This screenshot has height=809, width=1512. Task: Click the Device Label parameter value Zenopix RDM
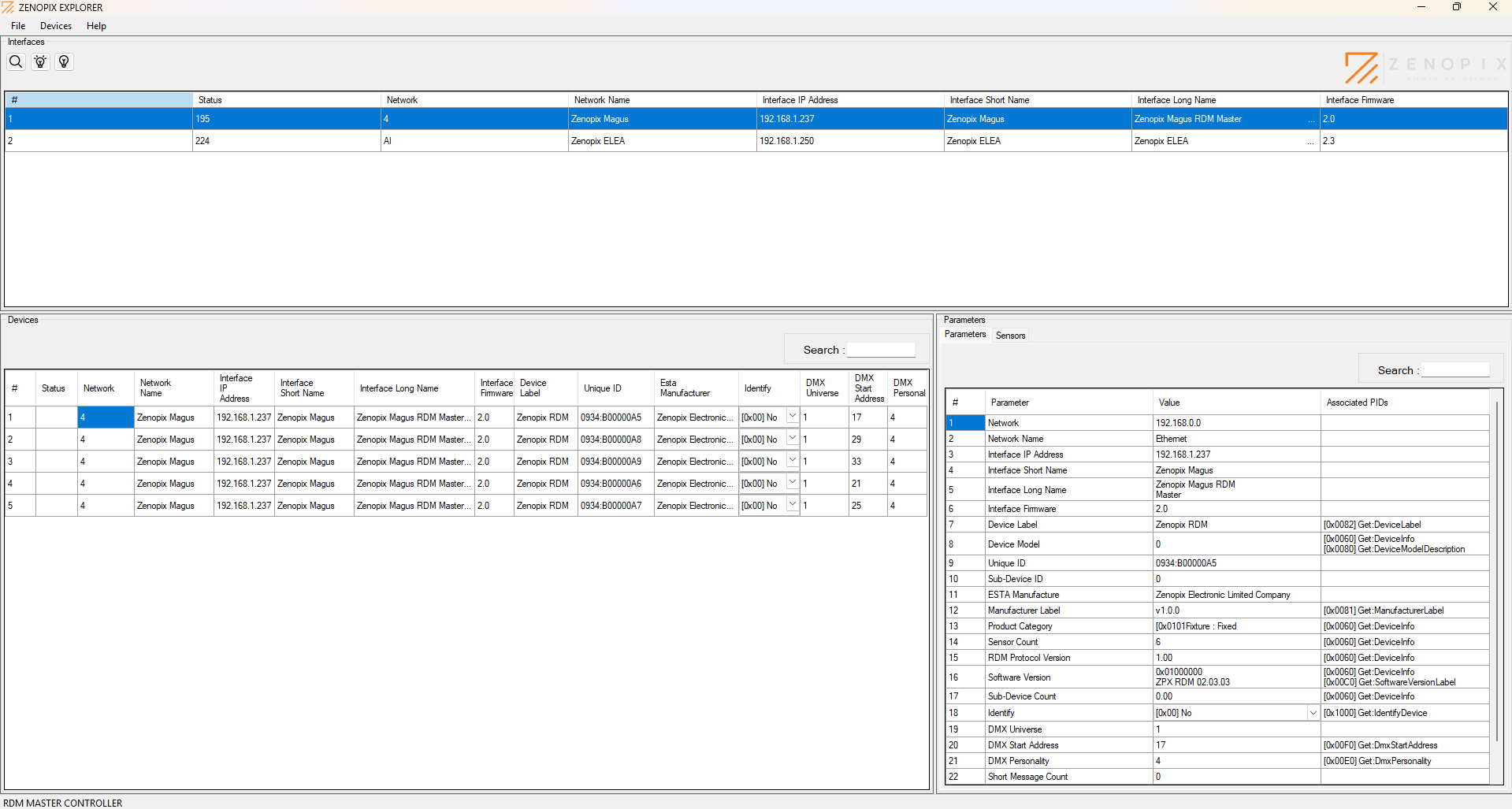pos(1236,525)
